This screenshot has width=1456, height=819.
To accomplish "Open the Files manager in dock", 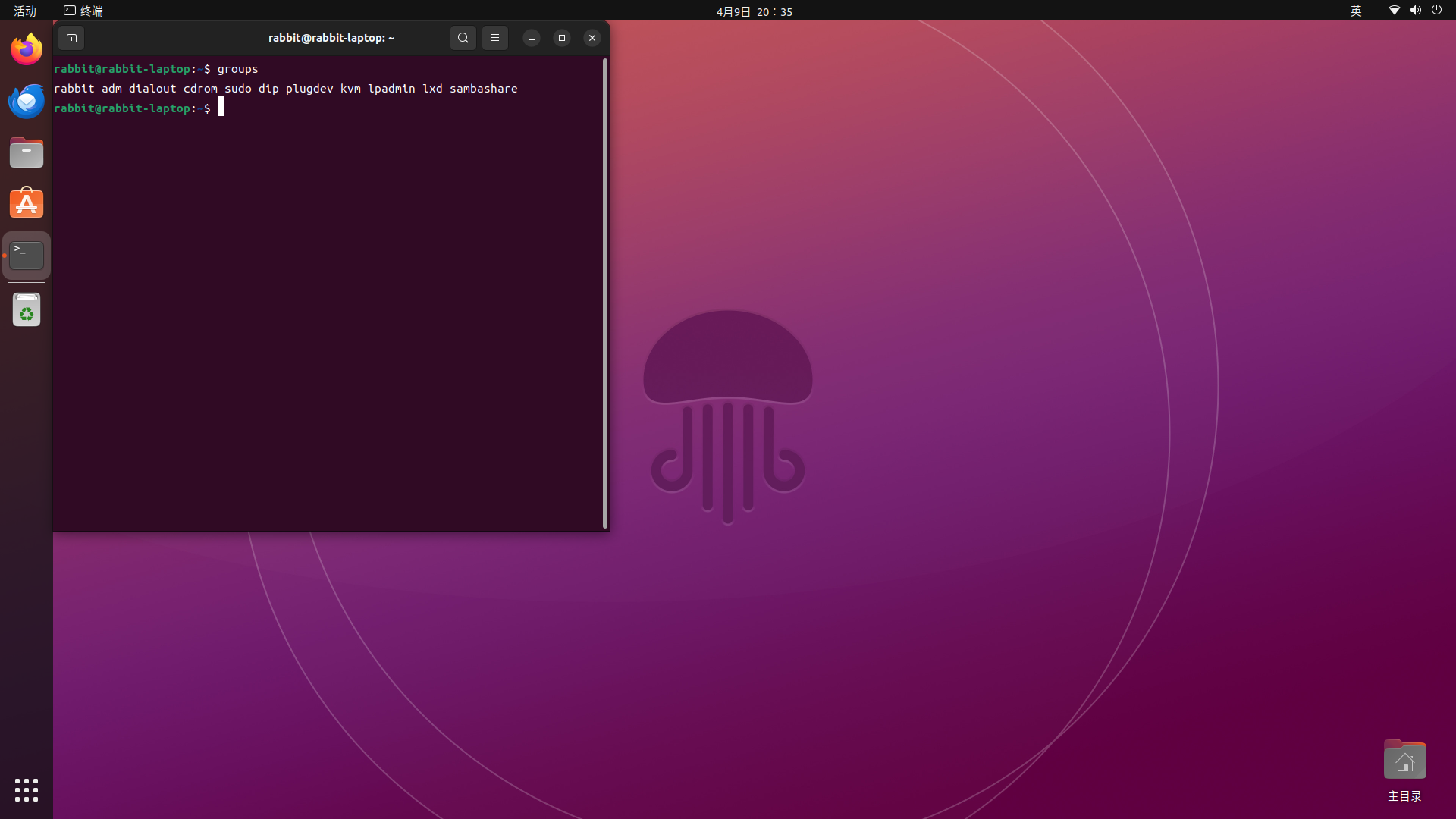I will [x=27, y=153].
